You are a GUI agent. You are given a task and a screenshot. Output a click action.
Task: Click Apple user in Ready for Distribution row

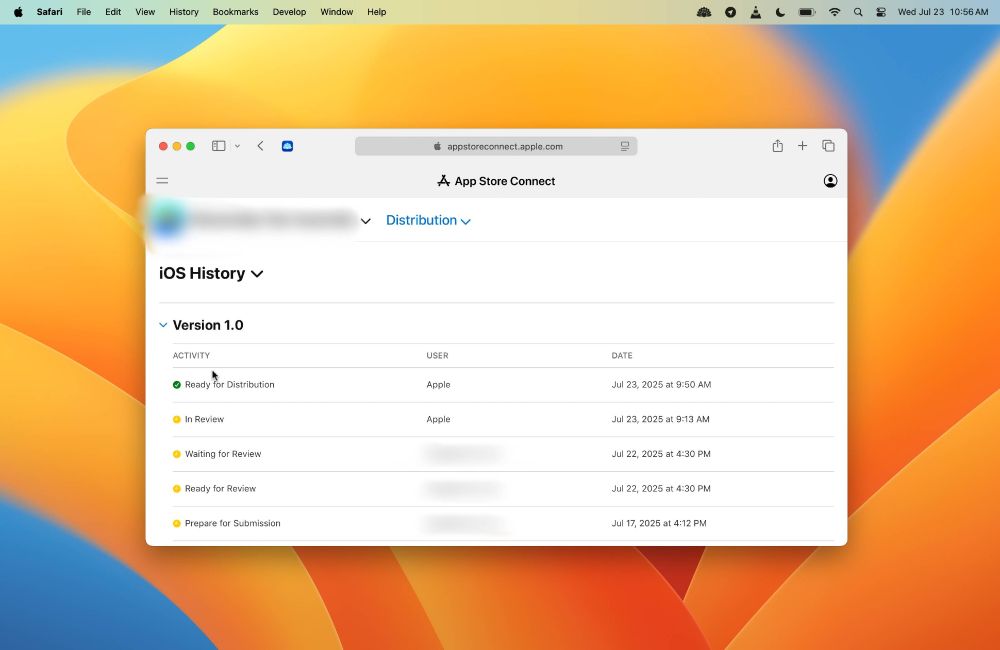point(438,385)
